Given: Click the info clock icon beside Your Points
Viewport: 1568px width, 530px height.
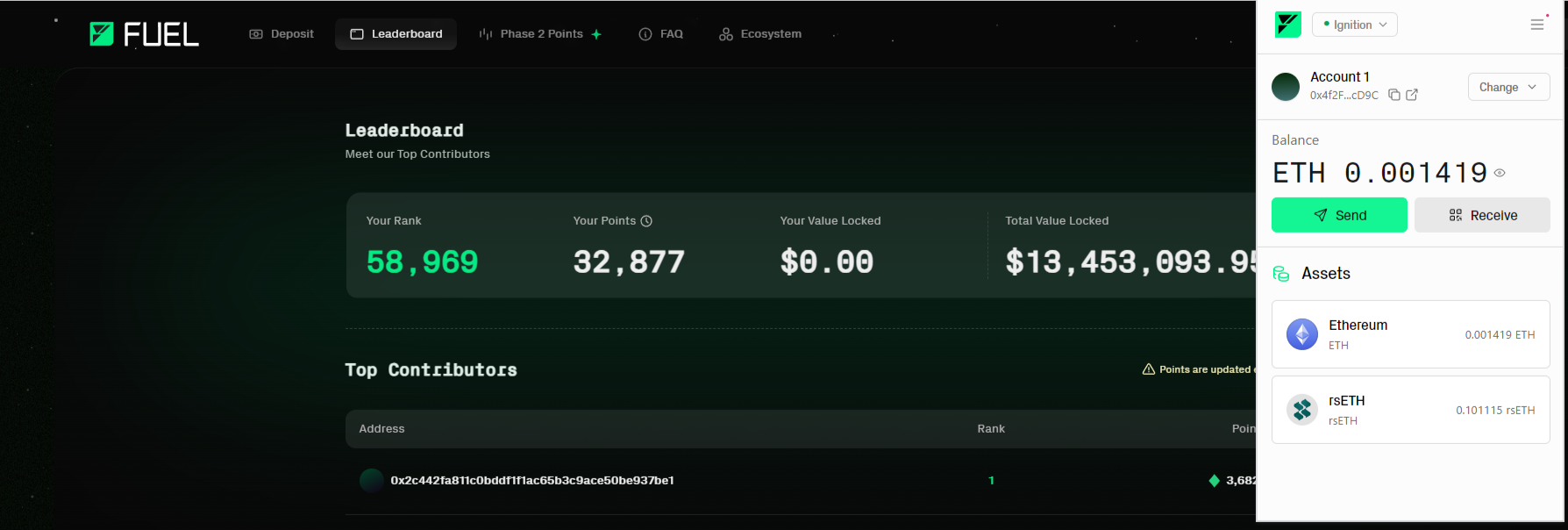Looking at the screenshot, I should click(646, 221).
